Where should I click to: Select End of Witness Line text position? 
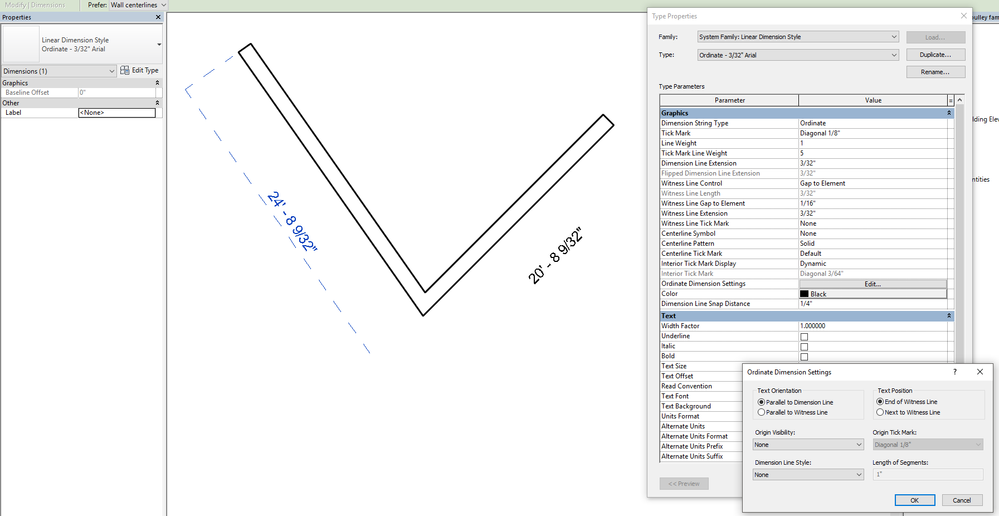click(880, 402)
